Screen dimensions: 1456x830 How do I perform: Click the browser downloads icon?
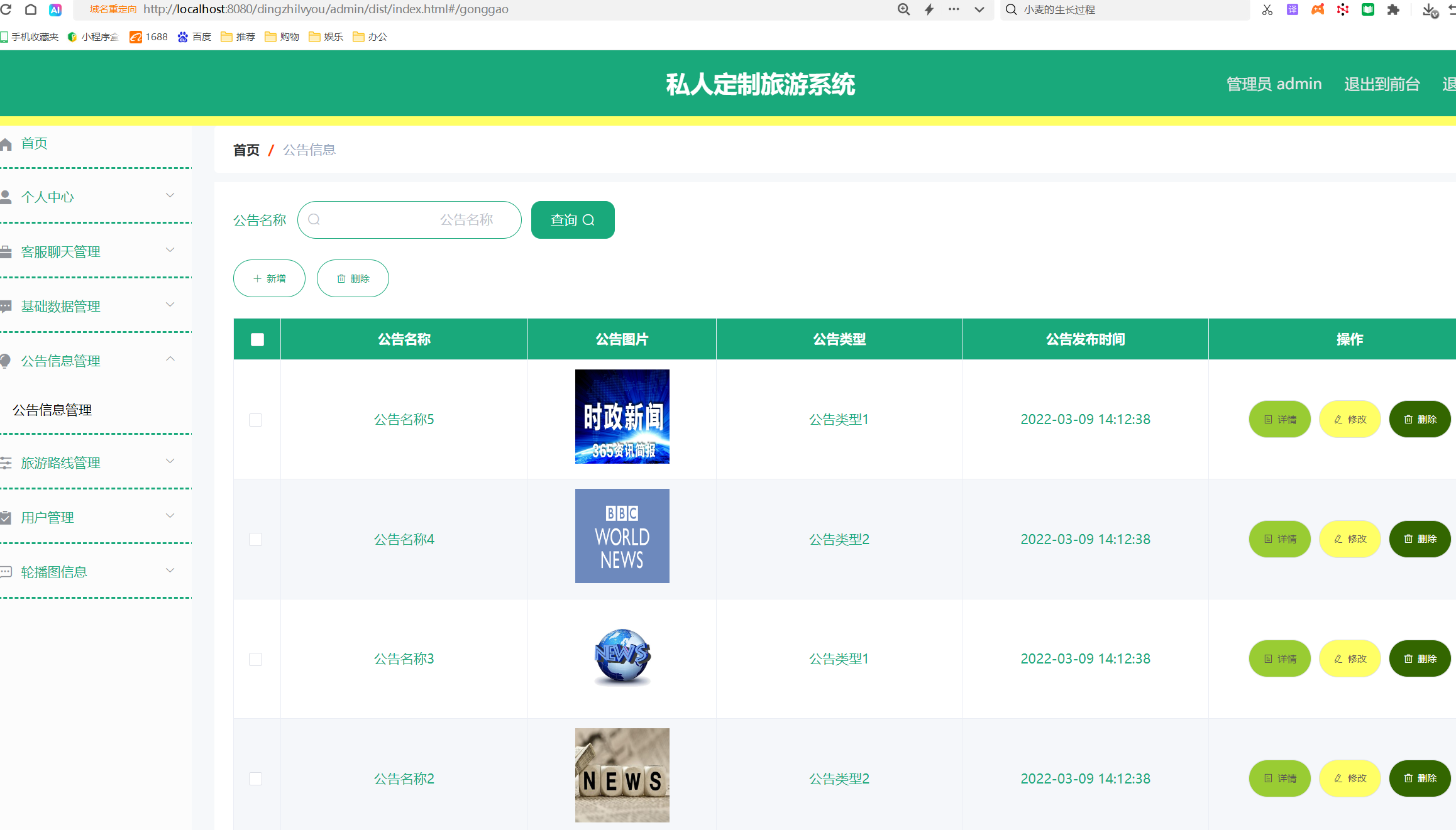coord(1431,10)
